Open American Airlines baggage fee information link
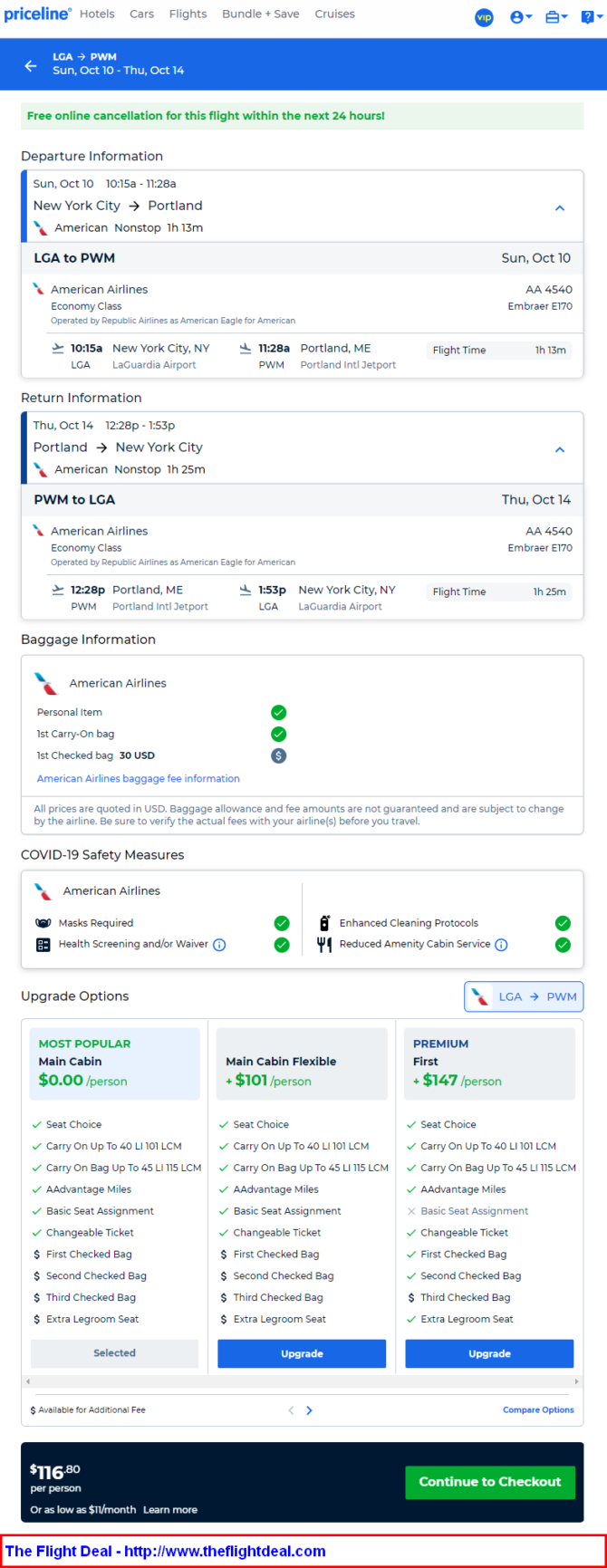This screenshot has height=1568, width=607. tap(139, 778)
